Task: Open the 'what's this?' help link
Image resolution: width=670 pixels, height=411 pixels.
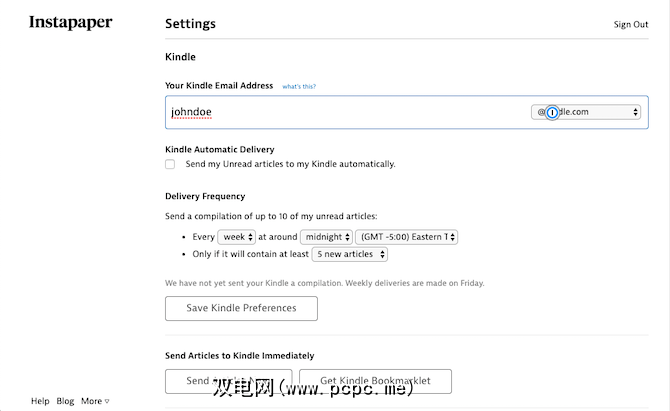Action: 298,87
